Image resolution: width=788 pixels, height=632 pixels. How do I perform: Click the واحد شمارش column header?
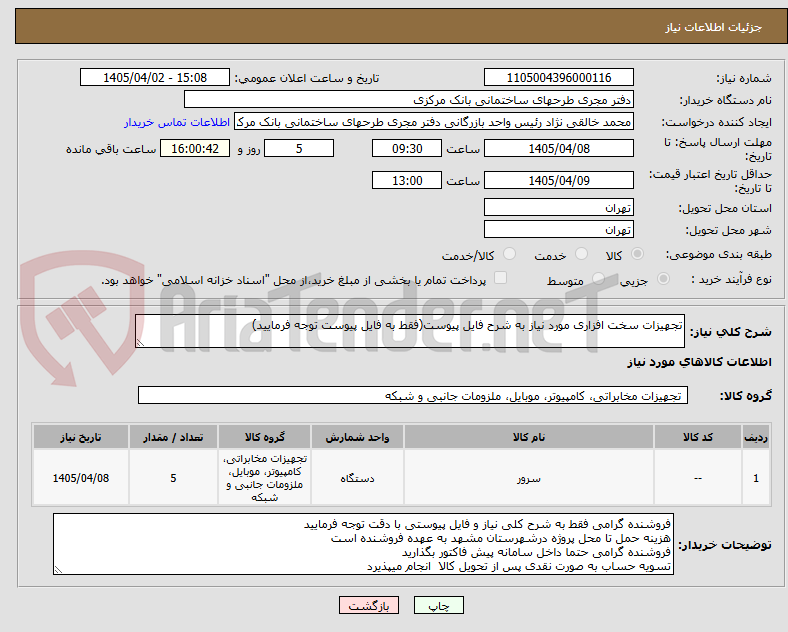click(x=357, y=437)
